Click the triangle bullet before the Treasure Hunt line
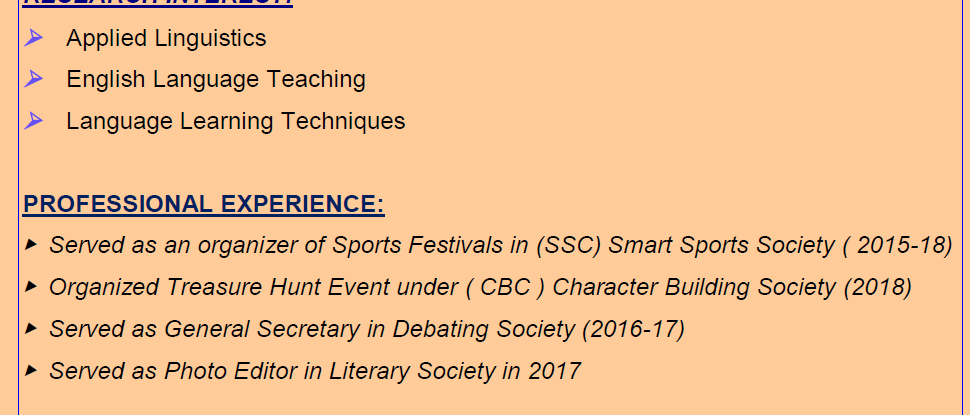The width and height of the screenshot is (970, 415). click(x=31, y=286)
